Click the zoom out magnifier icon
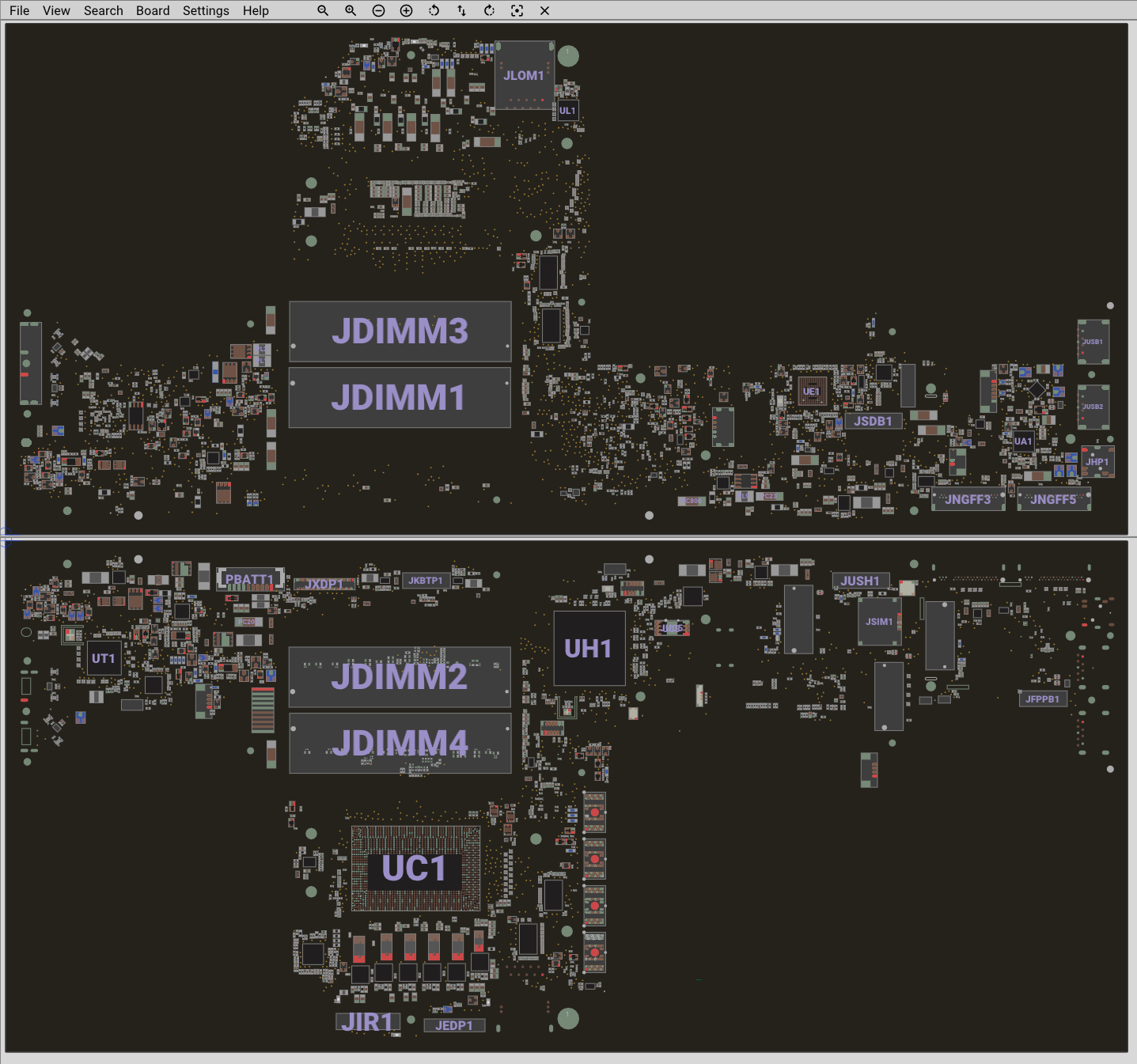Viewport: 1137px width, 1064px height. [323, 10]
